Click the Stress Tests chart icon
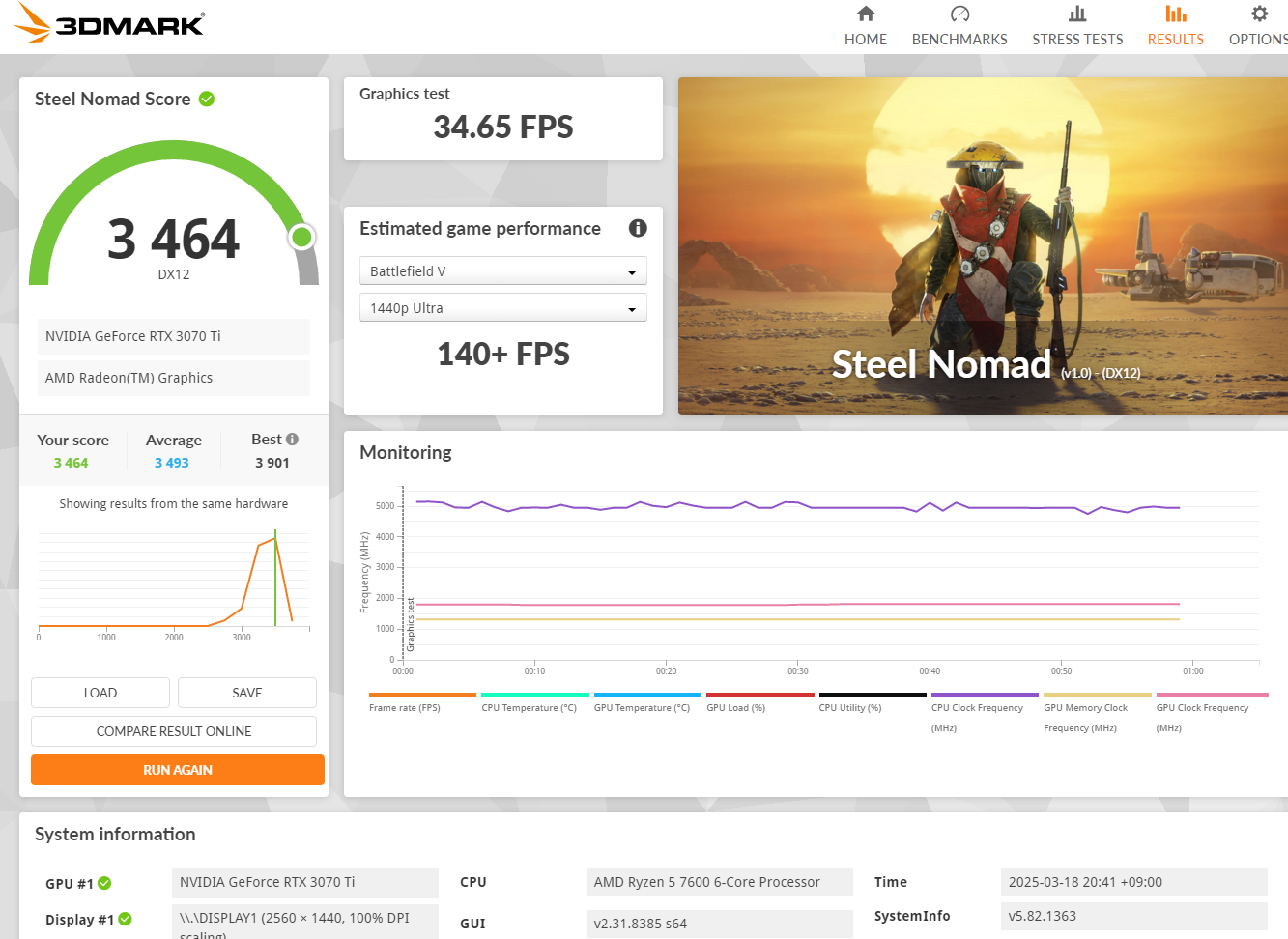This screenshot has height=939, width=1288. click(x=1077, y=14)
